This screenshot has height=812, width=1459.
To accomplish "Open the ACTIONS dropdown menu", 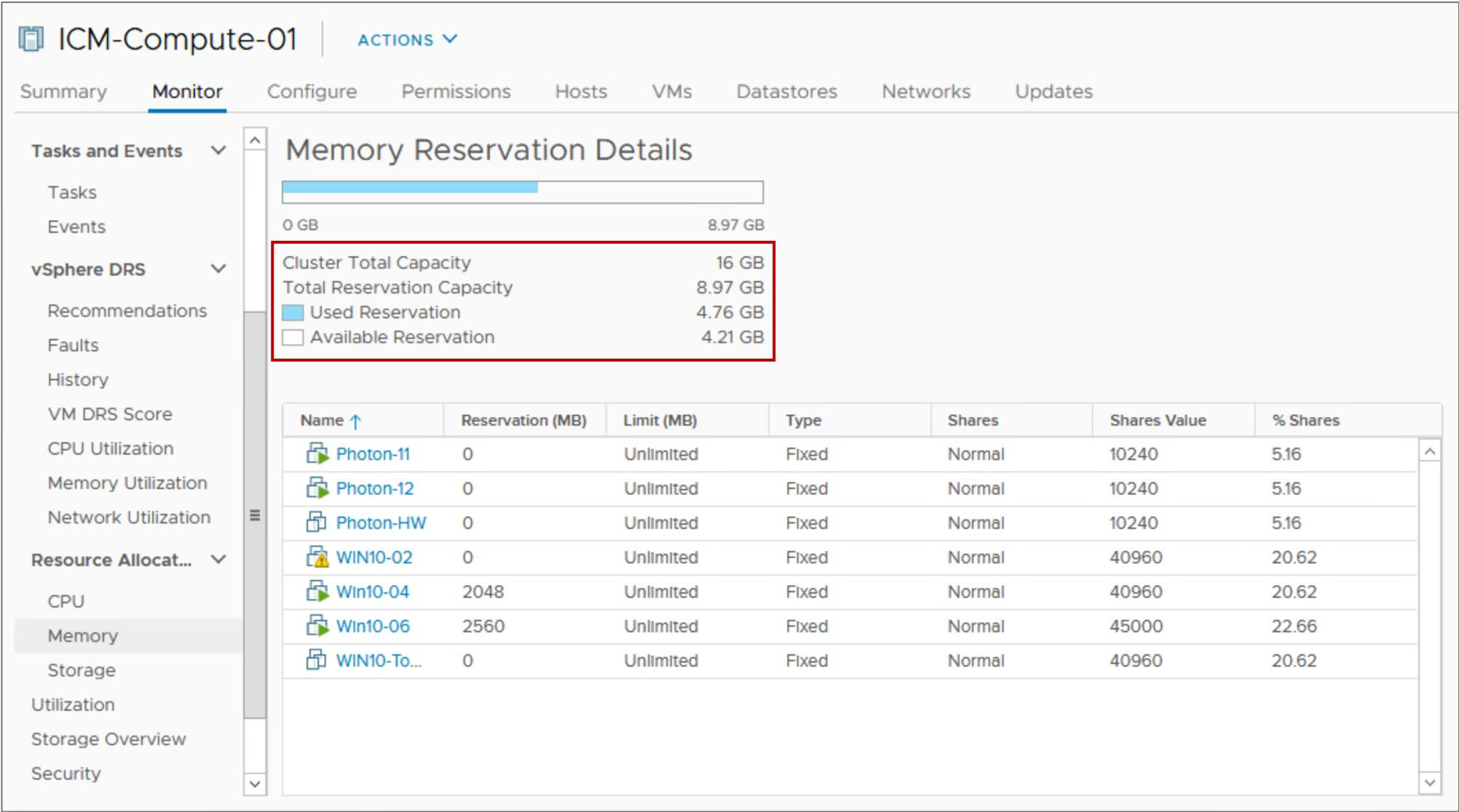I will (x=408, y=40).
